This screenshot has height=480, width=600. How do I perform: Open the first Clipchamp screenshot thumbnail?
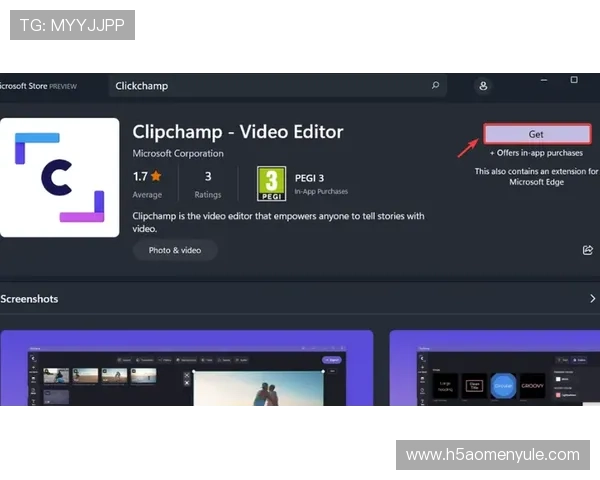coord(186,369)
